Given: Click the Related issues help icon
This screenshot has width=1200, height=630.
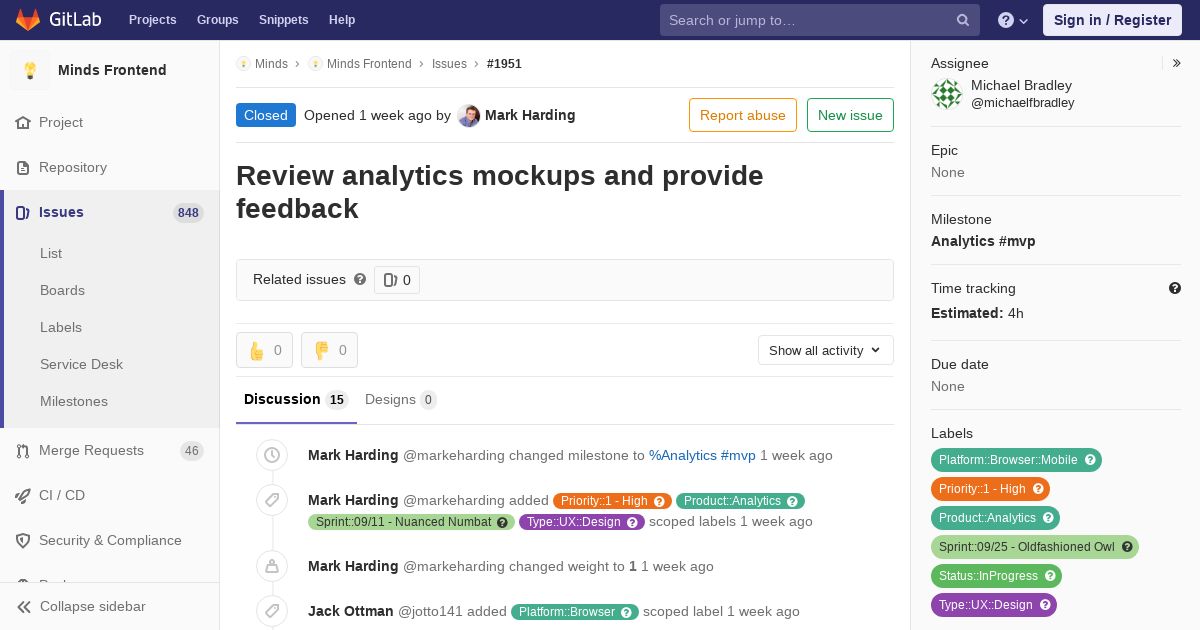Looking at the screenshot, I should (360, 279).
